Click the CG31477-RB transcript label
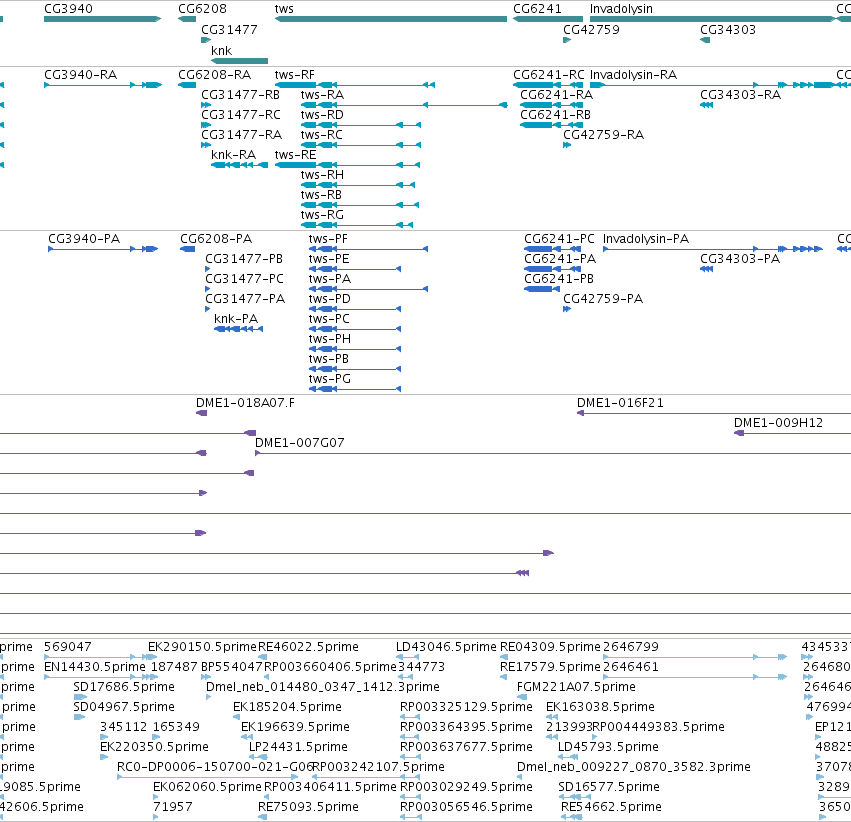The height and width of the screenshot is (822, 851). (240, 94)
